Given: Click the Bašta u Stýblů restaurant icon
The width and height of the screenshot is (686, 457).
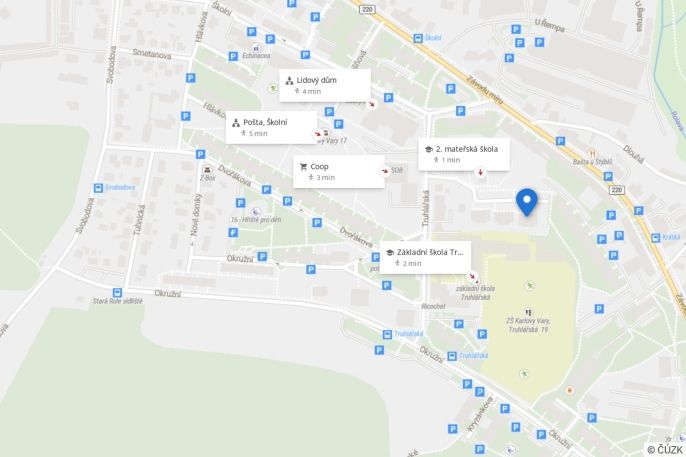Looking at the screenshot, I should point(593,154).
